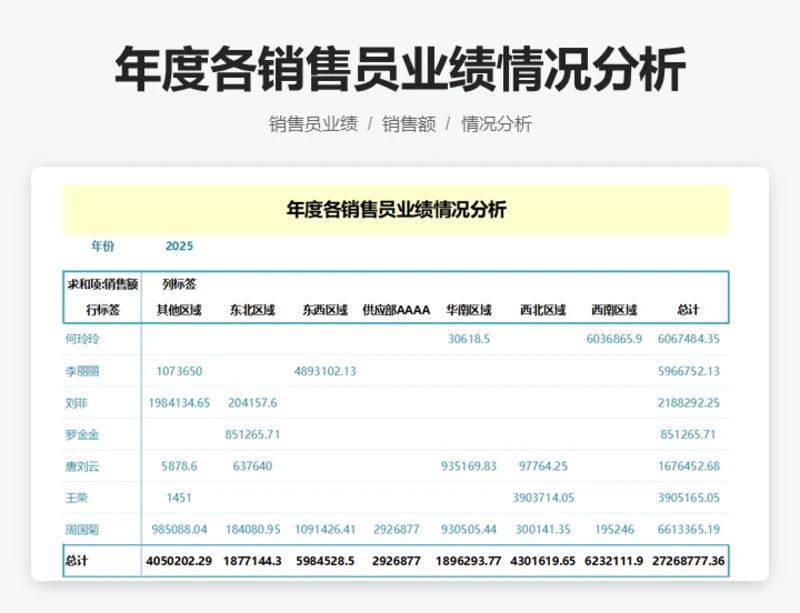The height and width of the screenshot is (613, 800).
Task: Select the 其他区域 column header
Action: tap(179, 310)
